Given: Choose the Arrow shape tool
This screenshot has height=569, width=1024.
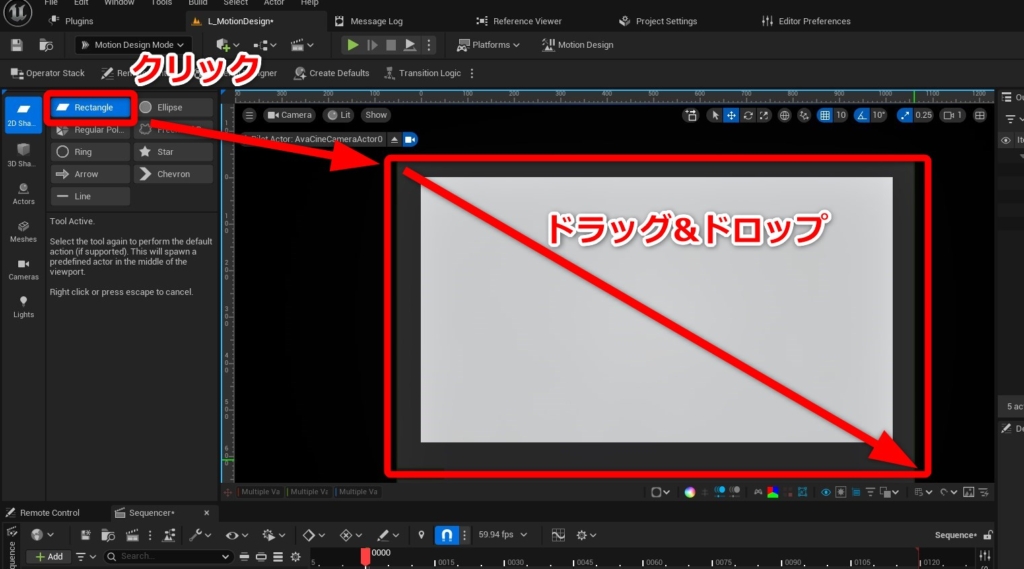Looking at the screenshot, I should coord(90,174).
